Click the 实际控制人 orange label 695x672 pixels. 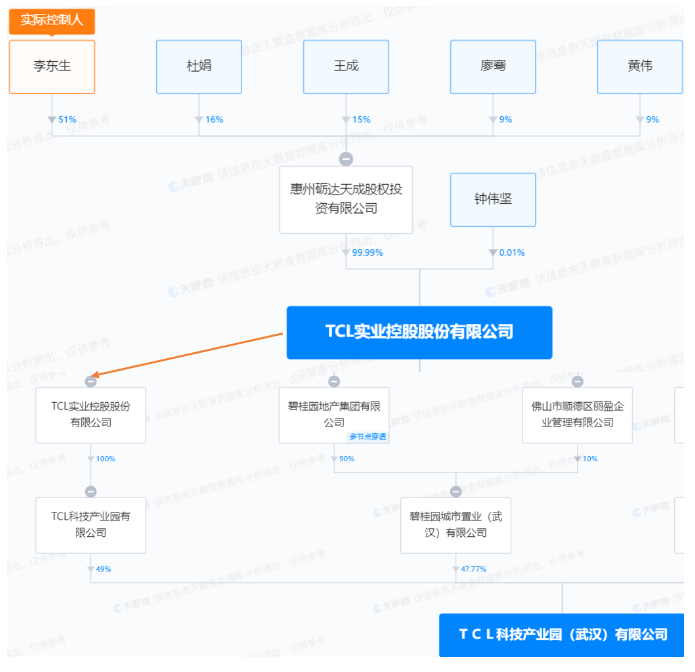coord(52,20)
